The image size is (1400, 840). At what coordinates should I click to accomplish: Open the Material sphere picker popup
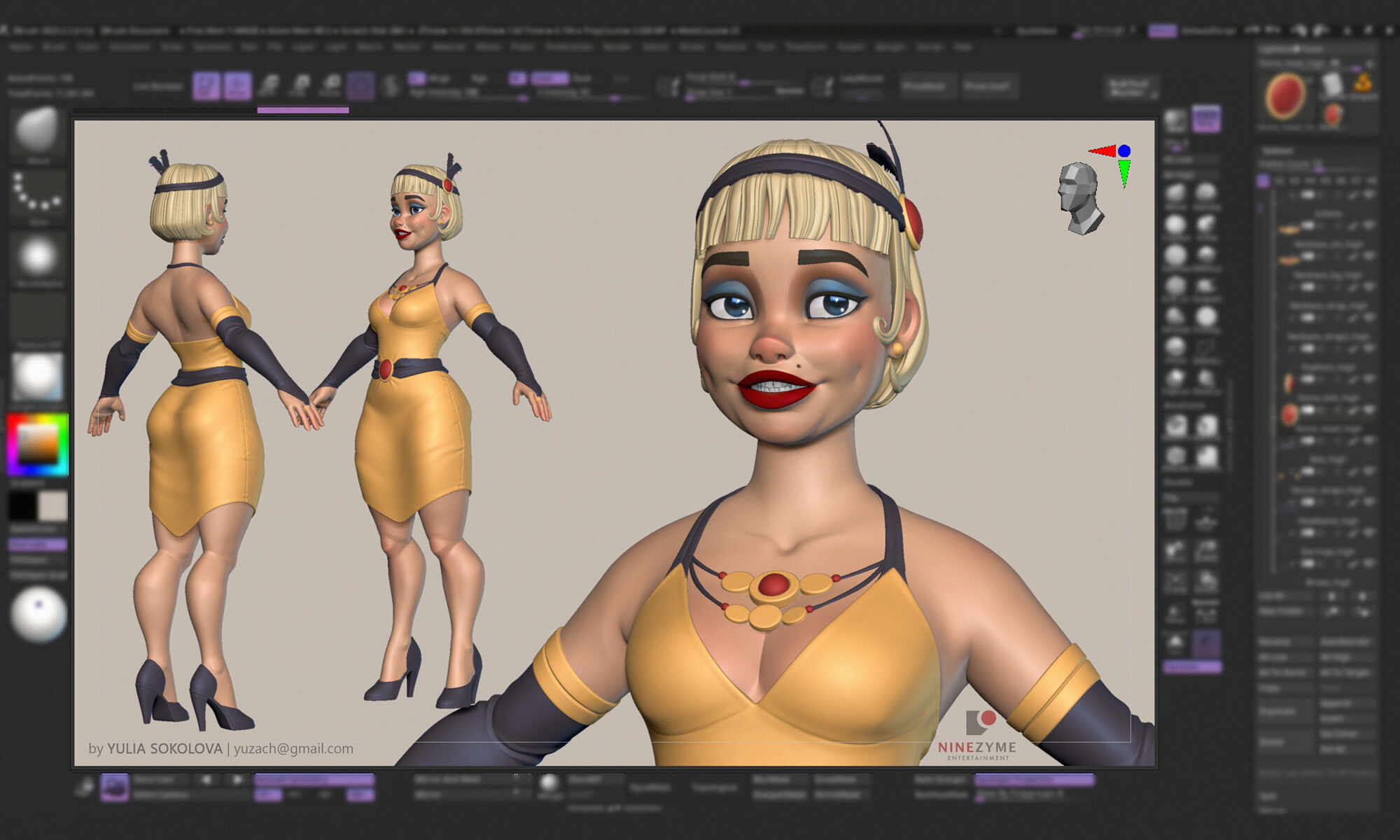pyautogui.click(x=38, y=377)
